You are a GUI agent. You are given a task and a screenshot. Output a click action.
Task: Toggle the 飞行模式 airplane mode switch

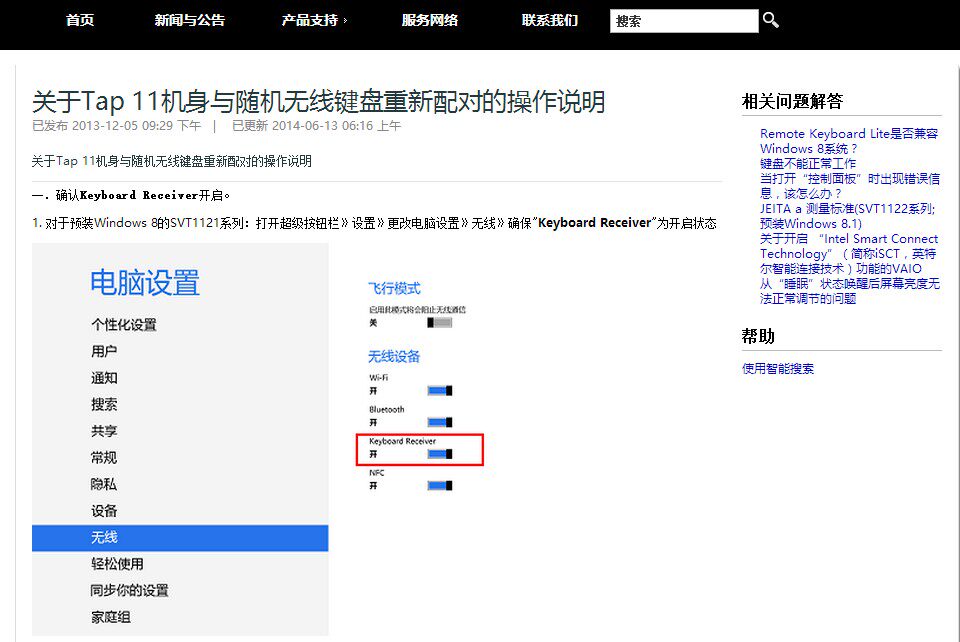point(440,323)
